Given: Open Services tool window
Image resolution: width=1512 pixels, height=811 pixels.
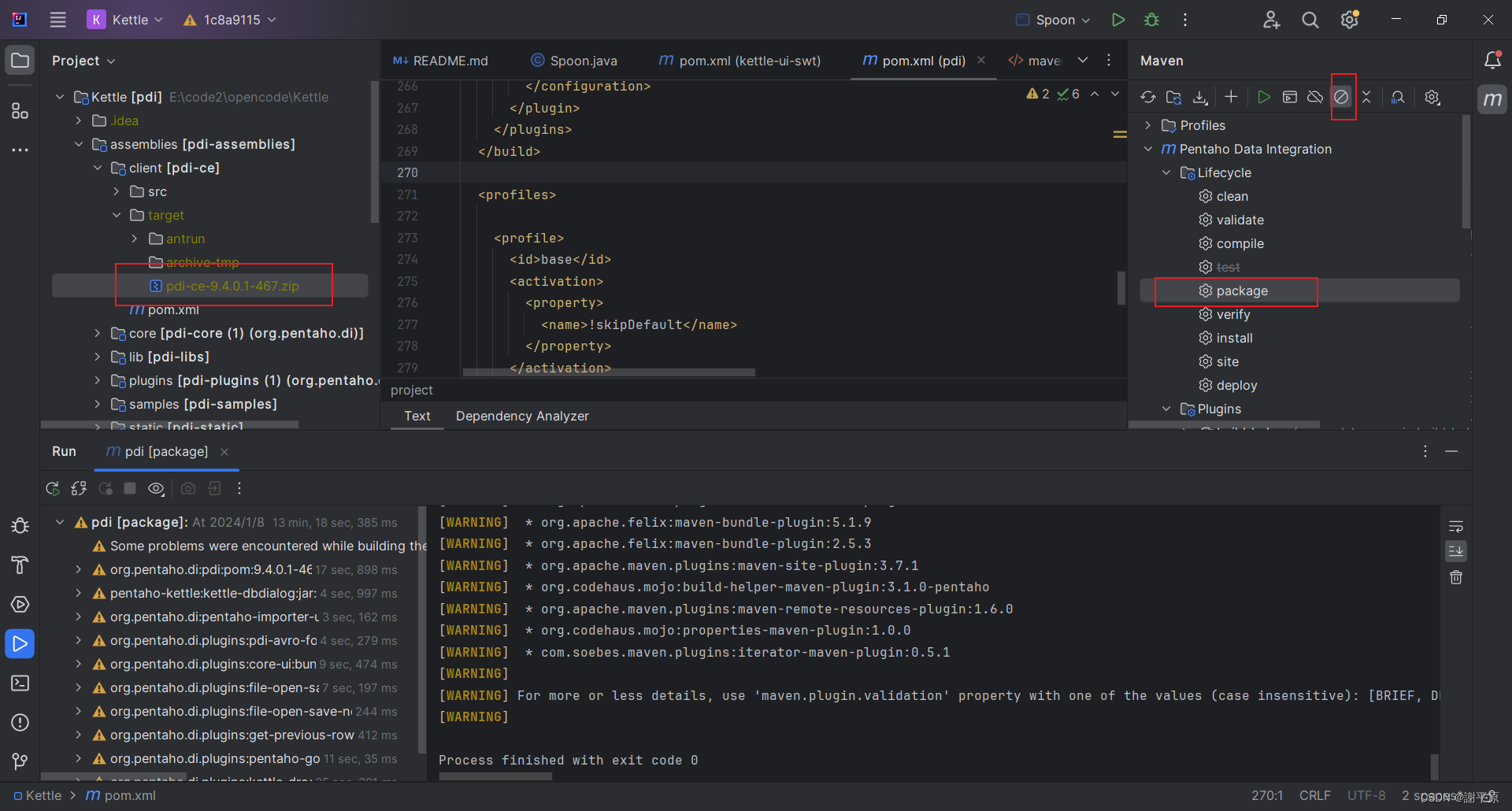Looking at the screenshot, I should 20,605.
